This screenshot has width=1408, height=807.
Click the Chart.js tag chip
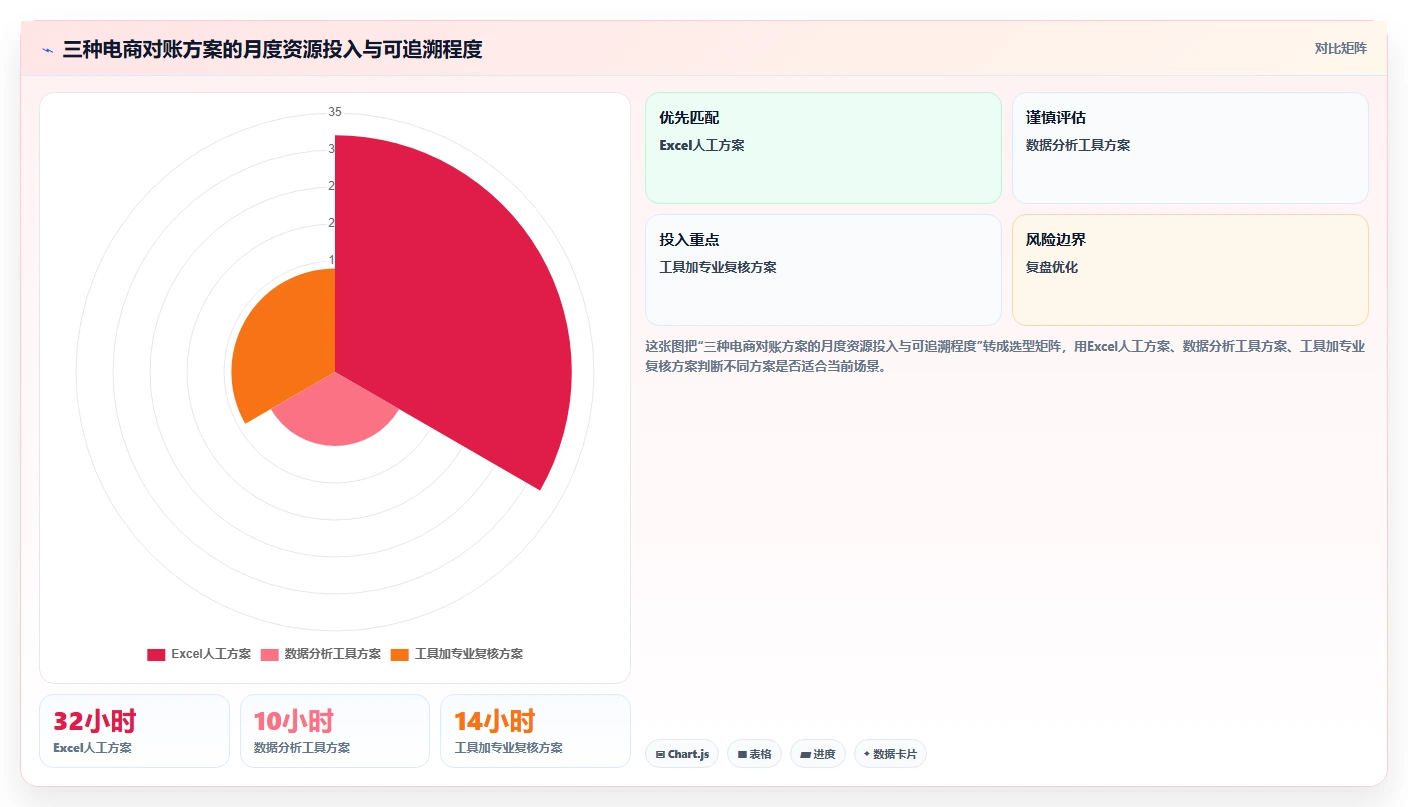(x=682, y=754)
